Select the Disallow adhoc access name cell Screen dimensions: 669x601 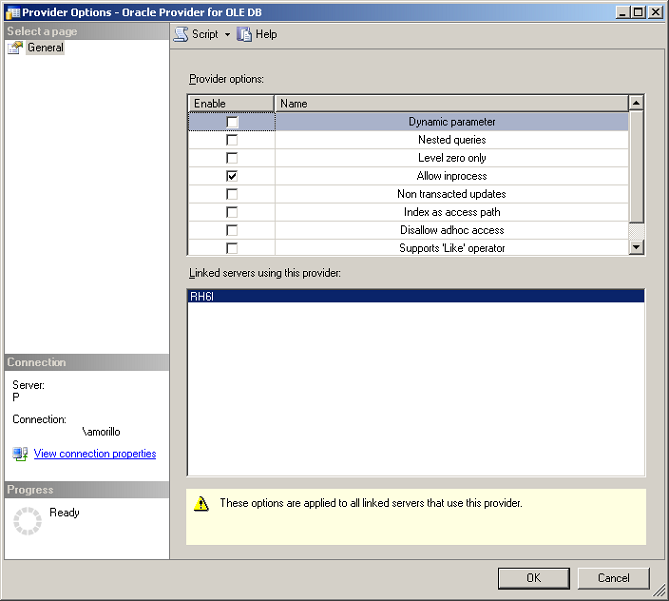pos(452,230)
